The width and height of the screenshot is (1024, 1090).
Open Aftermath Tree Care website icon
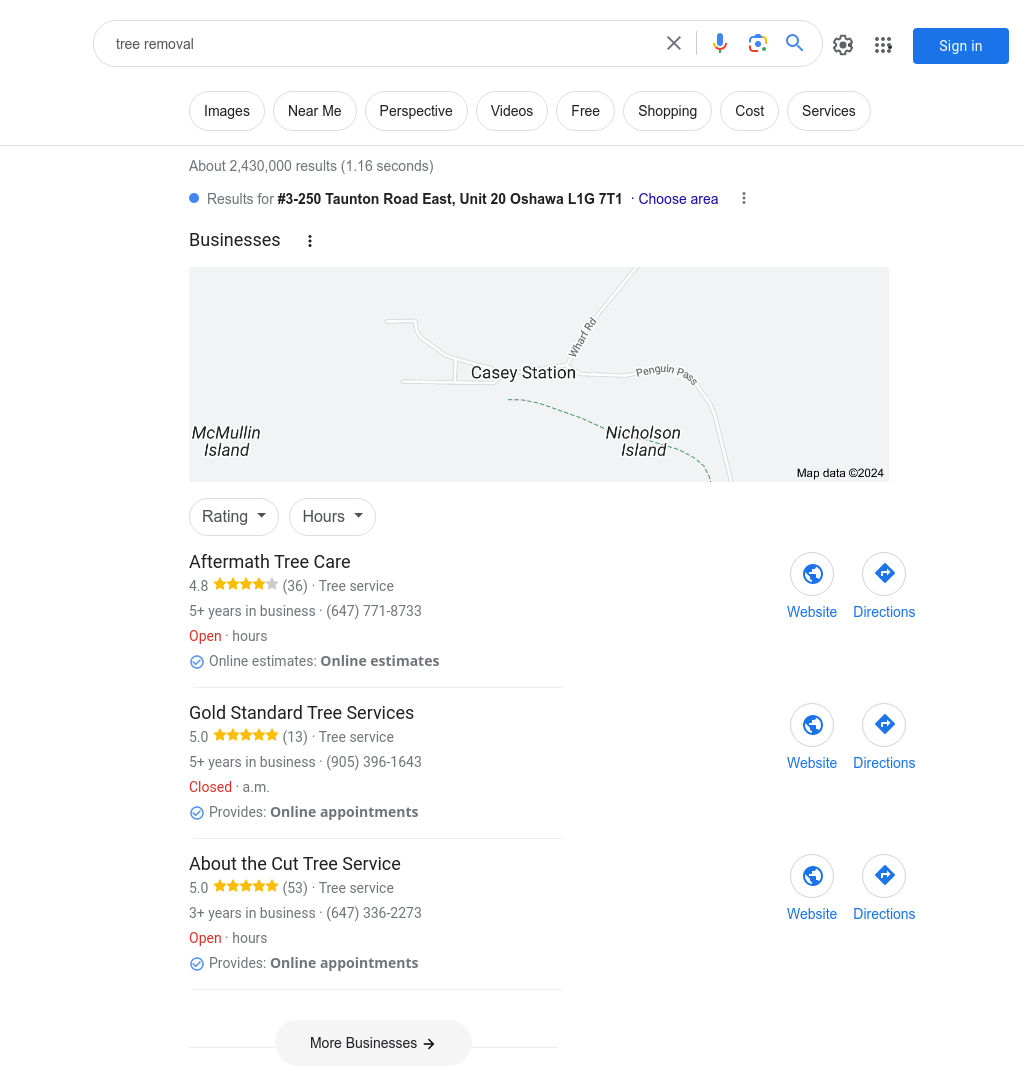[x=812, y=574]
